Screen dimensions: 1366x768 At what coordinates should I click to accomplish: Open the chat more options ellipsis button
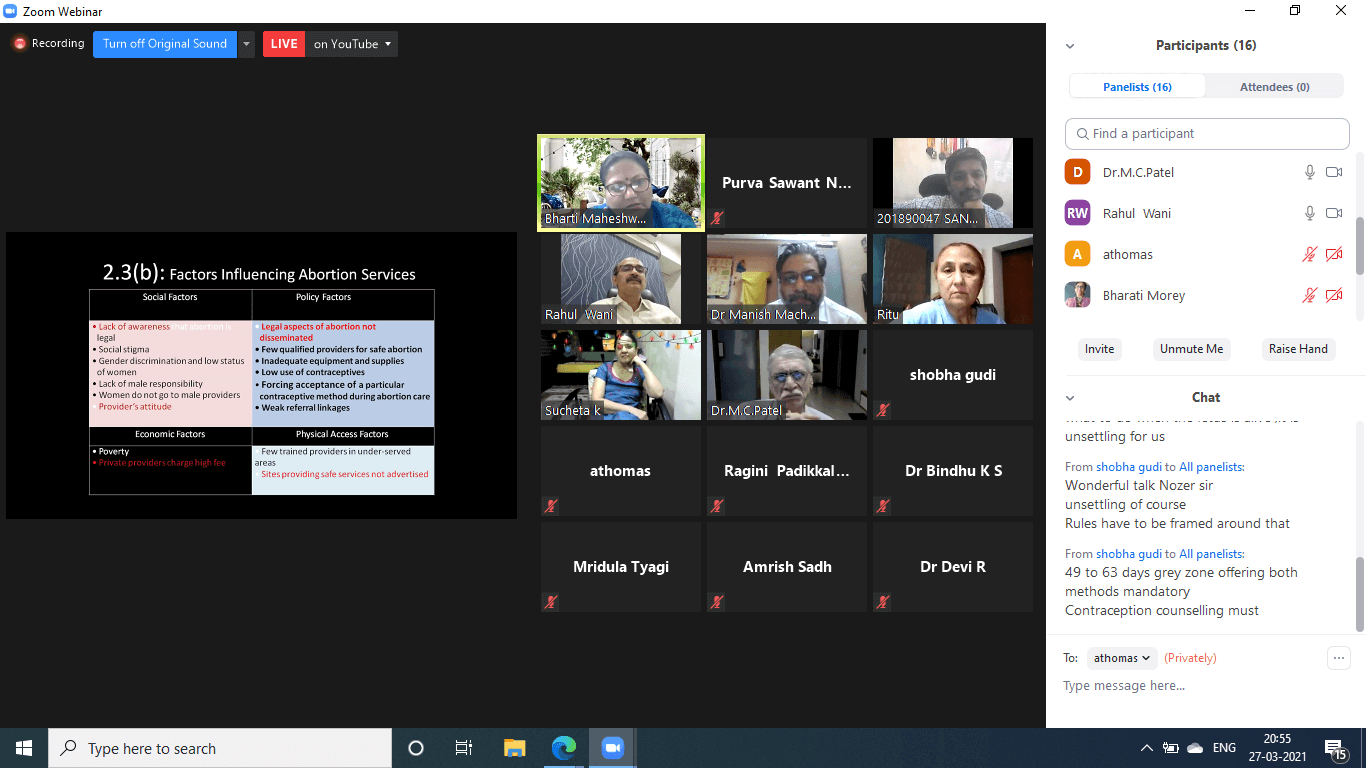coord(1338,658)
